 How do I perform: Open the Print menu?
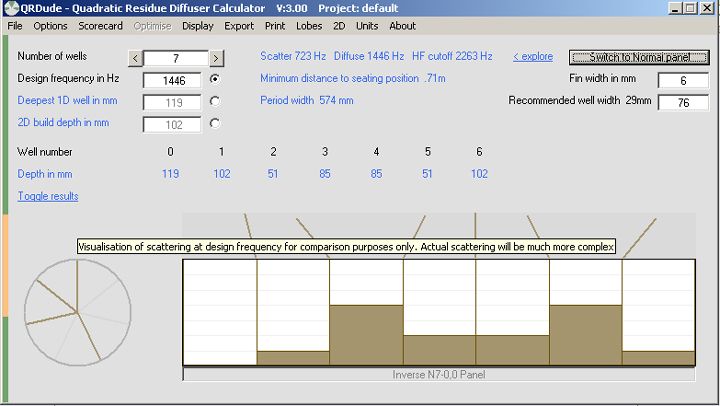(x=275, y=26)
